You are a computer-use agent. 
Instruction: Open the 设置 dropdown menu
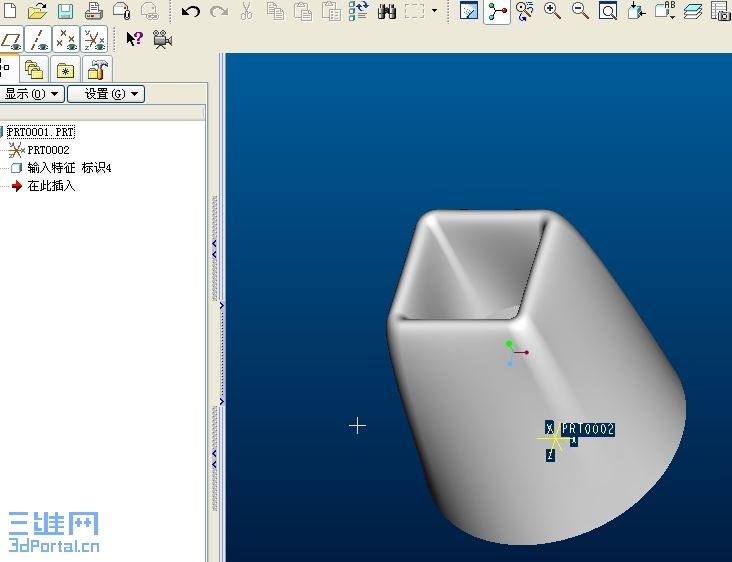(x=106, y=94)
